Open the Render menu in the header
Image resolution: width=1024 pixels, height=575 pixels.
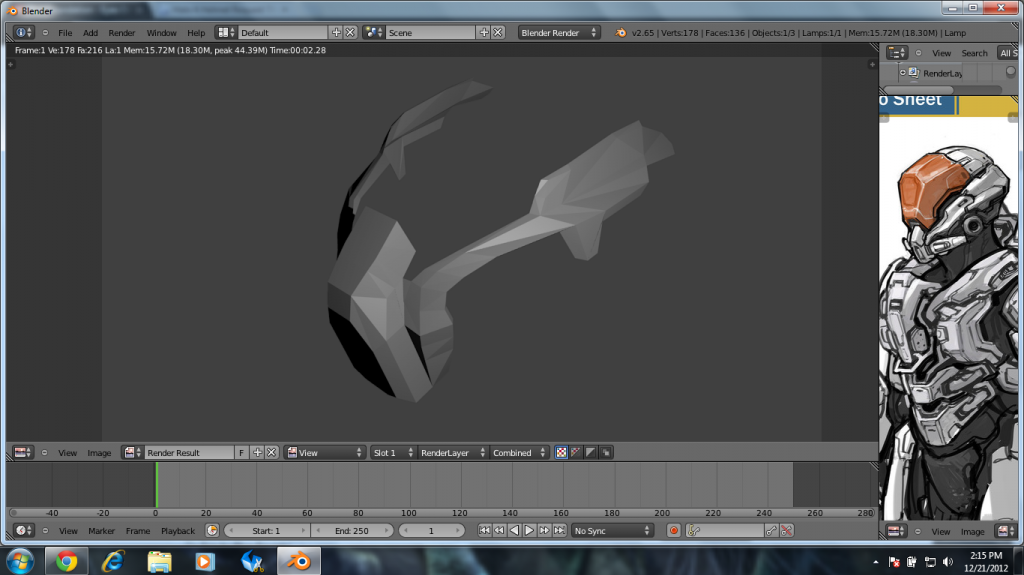click(x=122, y=33)
